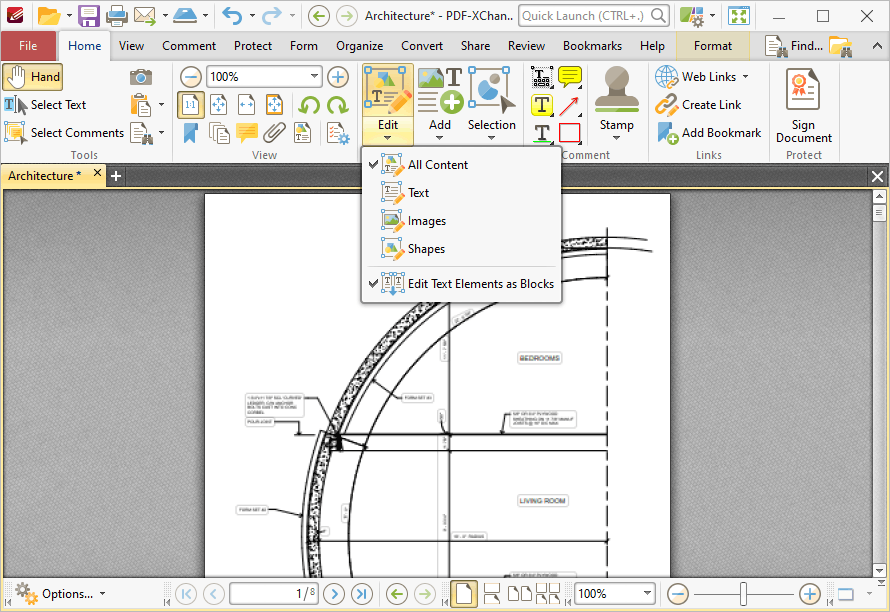Click the page number field 1/8
Viewport: 890px width, 612px height.
coord(274,594)
